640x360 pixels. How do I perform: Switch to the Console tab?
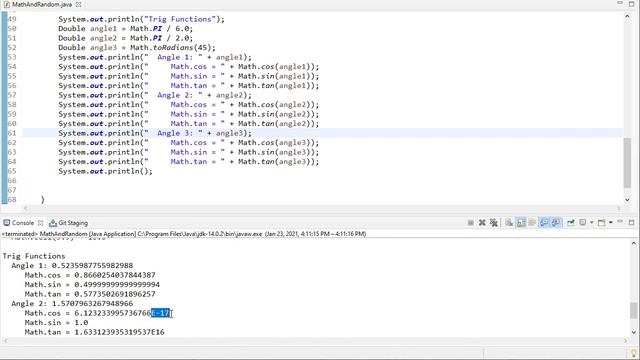coord(23,223)
